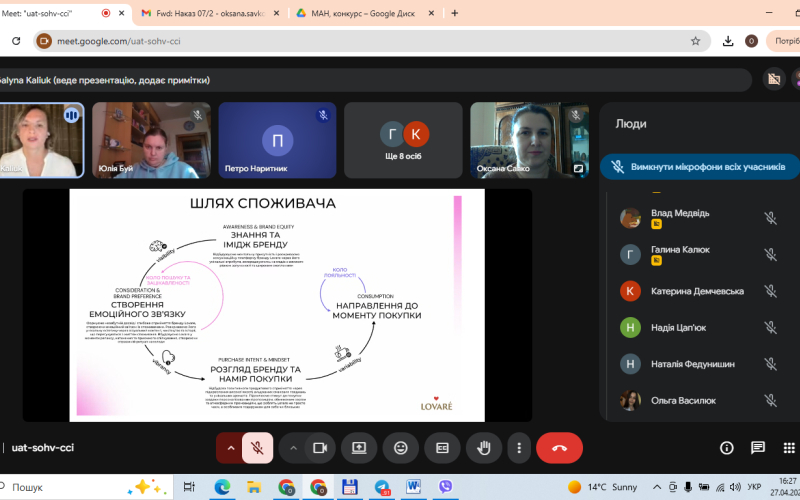Open a new browser tab
Image resolution: width=800 pixels, height=500 pixels.
(455, 13)
